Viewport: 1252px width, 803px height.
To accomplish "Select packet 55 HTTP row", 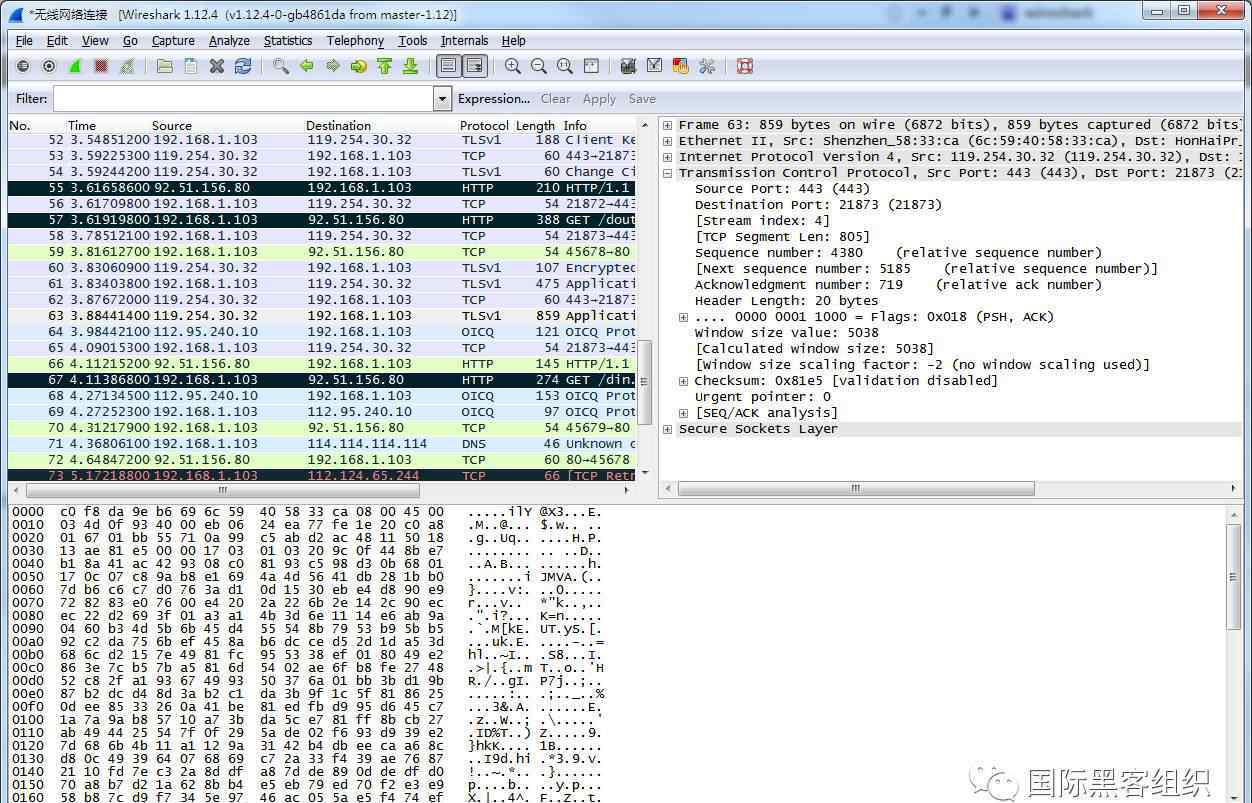I will pyautogui.click(x=321, y=188).
